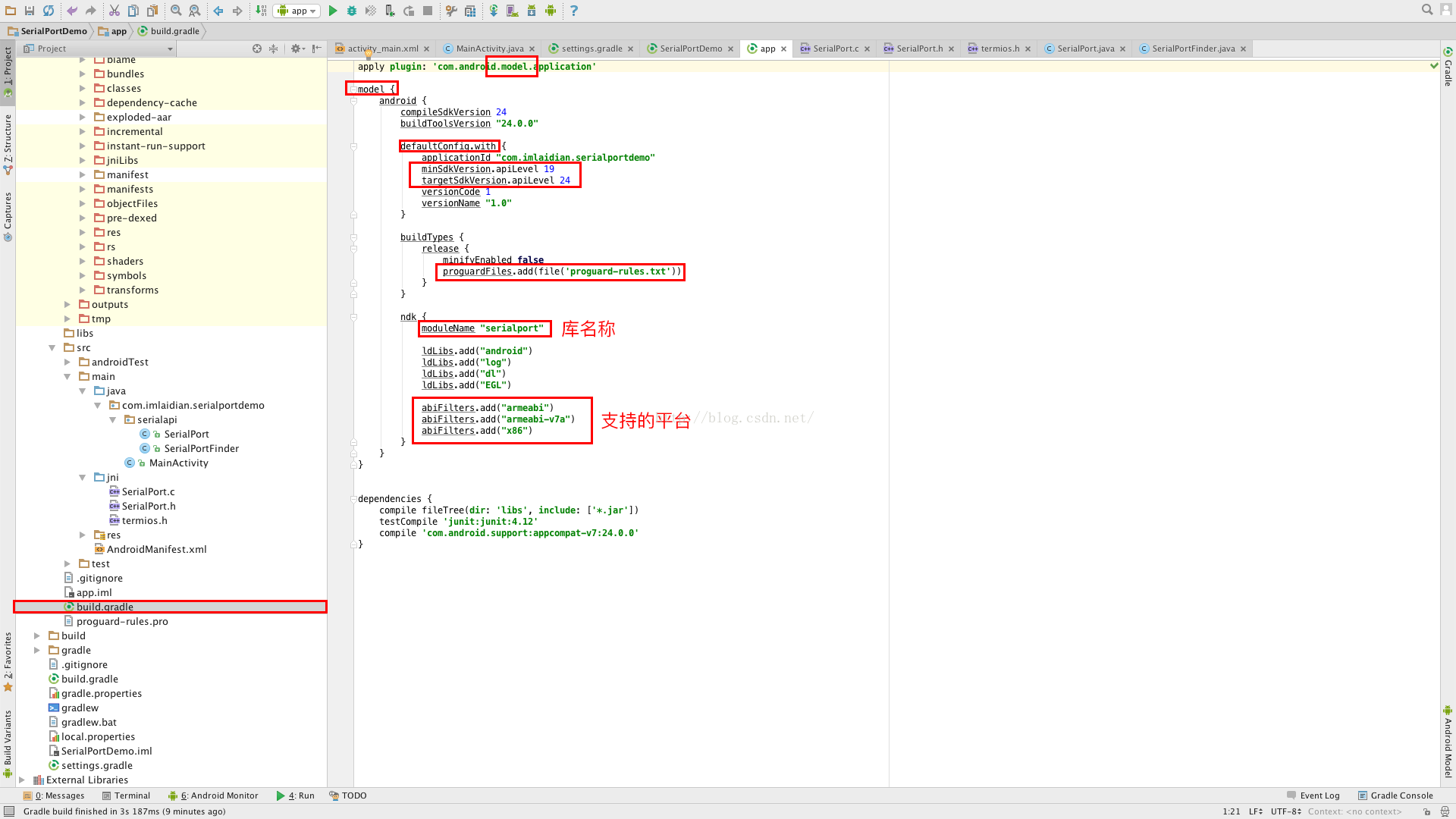Open the Help question mark icon
Viewport: 1456px width, 819px height.
point(574,11)
